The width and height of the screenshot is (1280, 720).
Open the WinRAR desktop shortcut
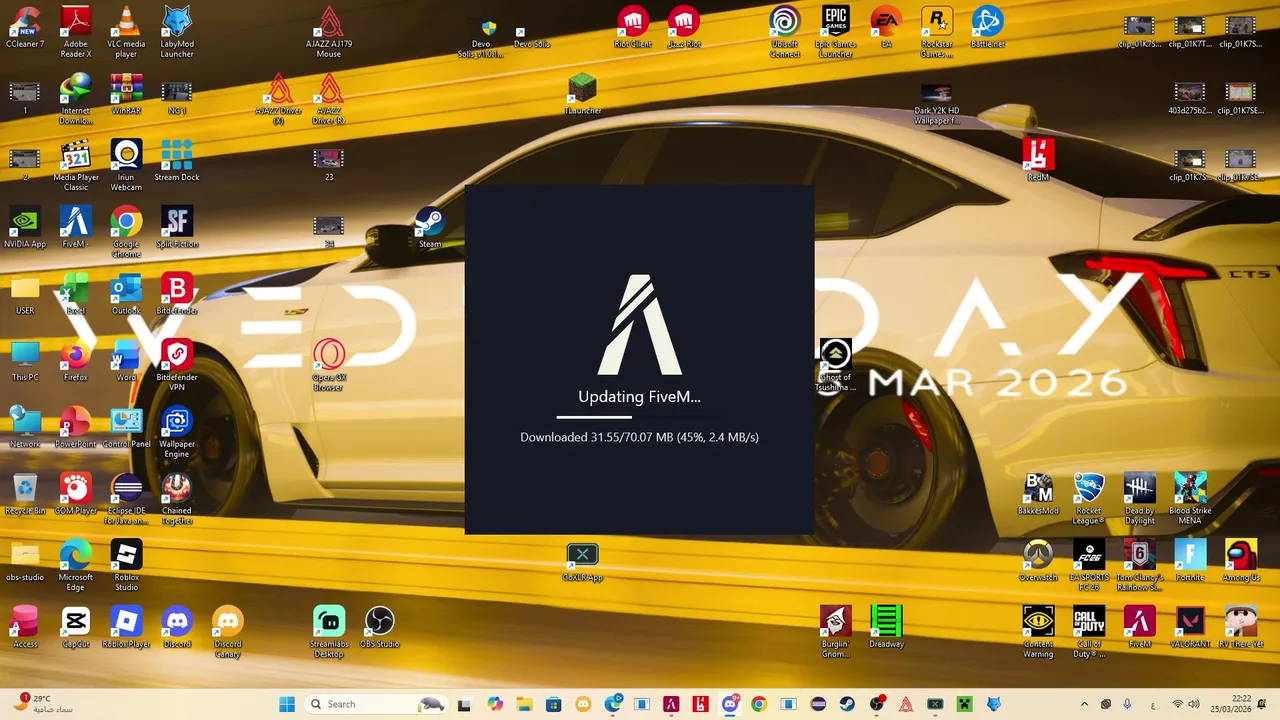(126, 95)
